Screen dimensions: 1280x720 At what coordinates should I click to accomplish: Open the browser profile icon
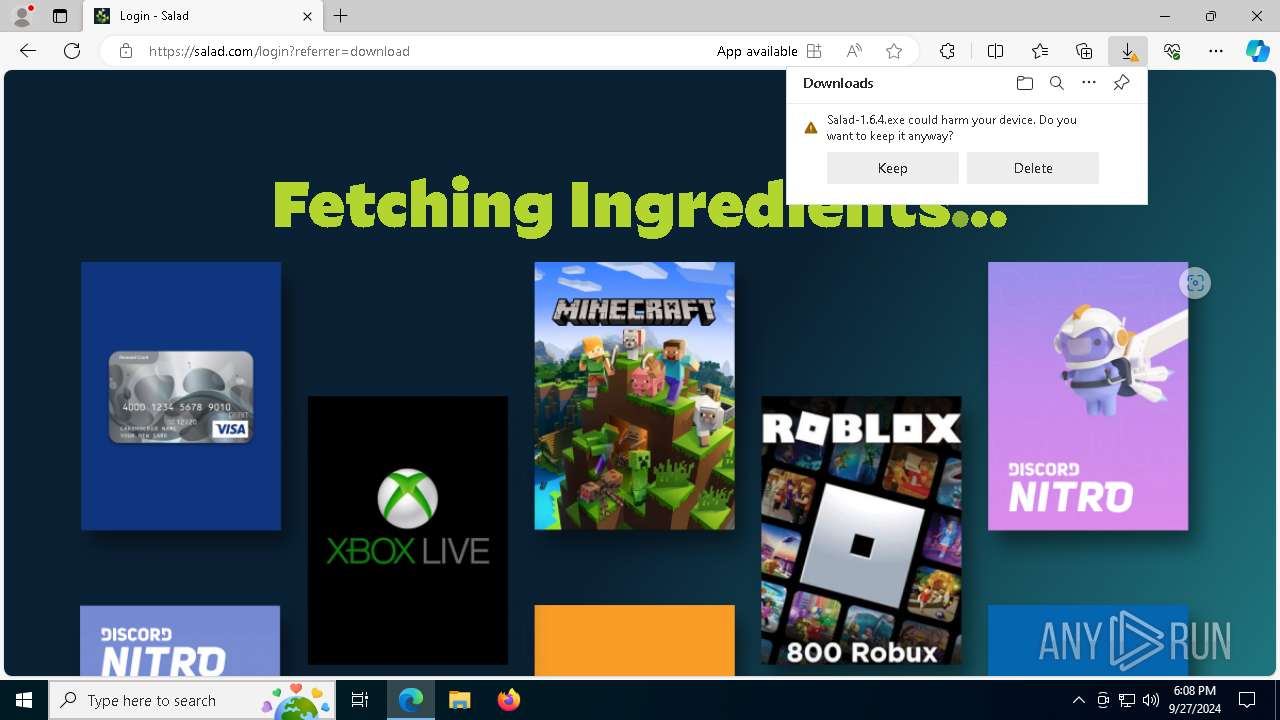tap(21, 16)
